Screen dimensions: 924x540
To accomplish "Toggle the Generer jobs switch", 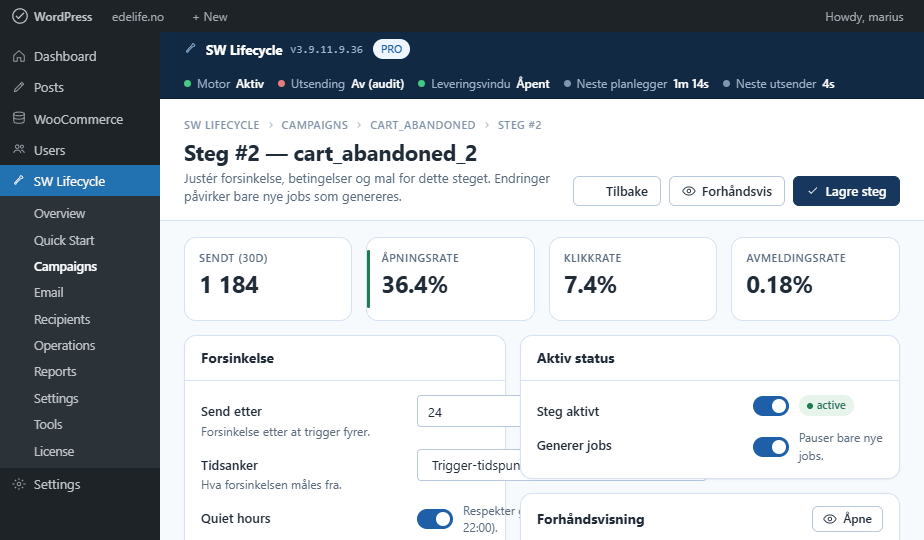I will click(x=771, y=447).
